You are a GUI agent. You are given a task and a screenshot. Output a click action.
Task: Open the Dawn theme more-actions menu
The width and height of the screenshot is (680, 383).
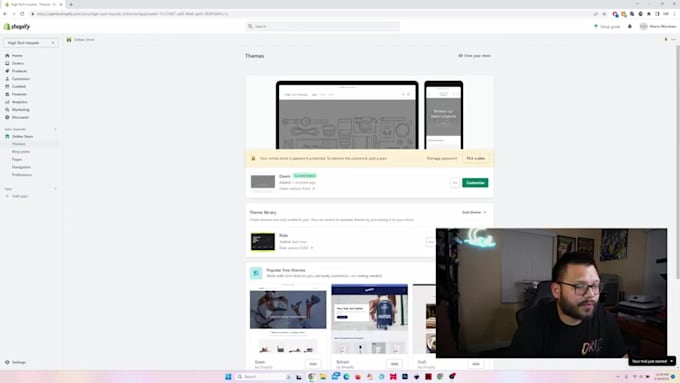point(454,183)
